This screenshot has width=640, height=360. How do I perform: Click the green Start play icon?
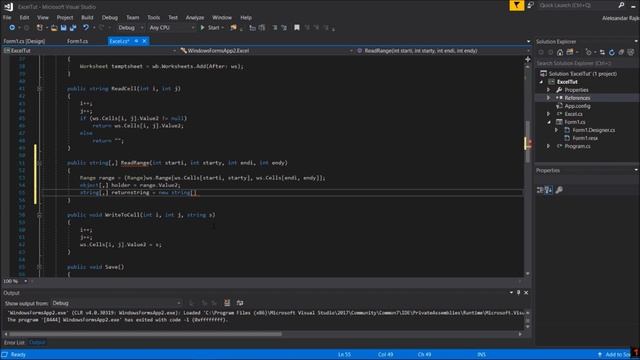[202, 28]
